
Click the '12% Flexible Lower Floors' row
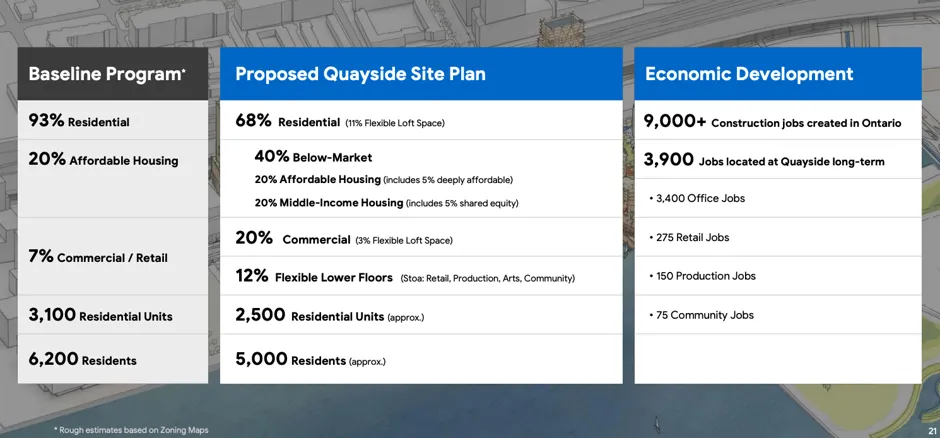click(421, 276)
